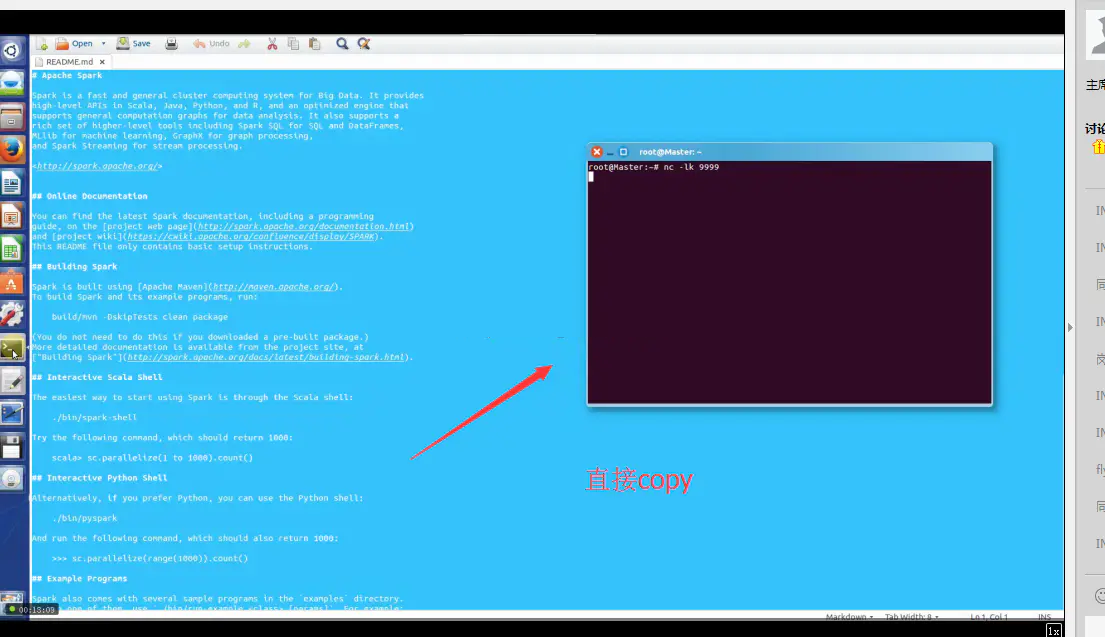Expand the Open recent files dropdown arrow
Viewport: 1105px width, 637px height.
pyautogui.click(x=104, y=44)
